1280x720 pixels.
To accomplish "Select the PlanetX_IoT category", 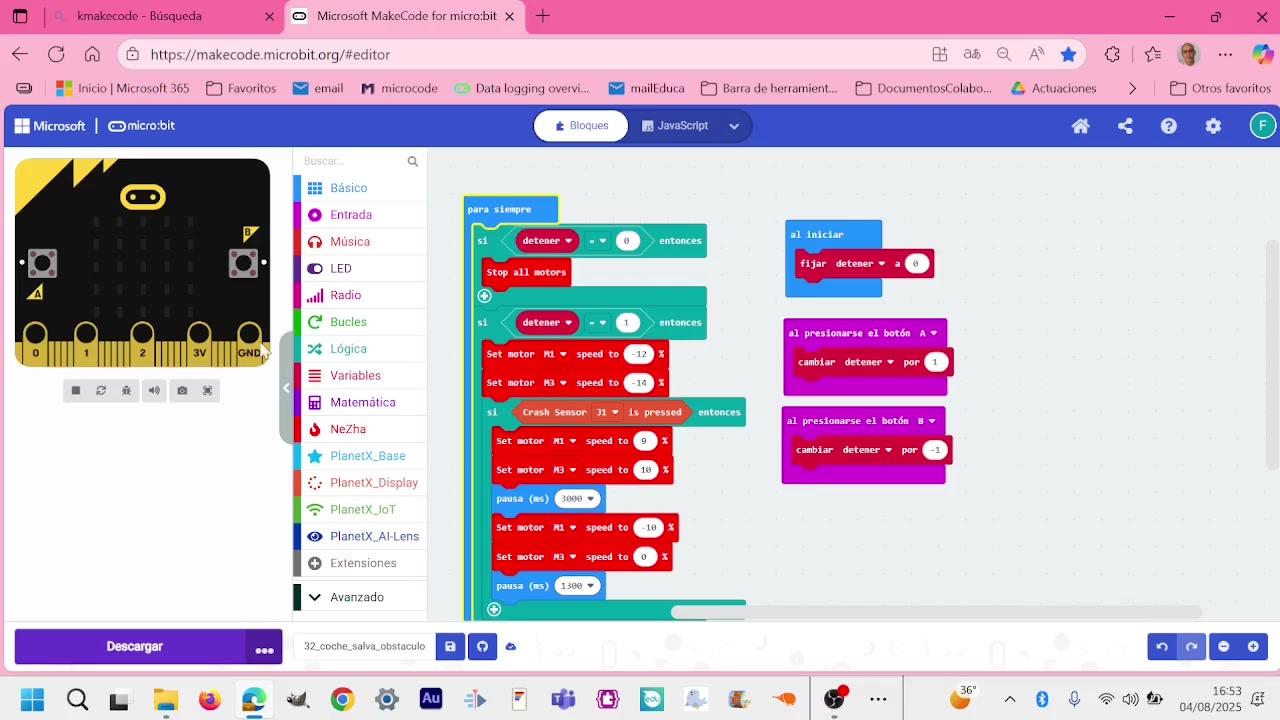I will (360, 510).
